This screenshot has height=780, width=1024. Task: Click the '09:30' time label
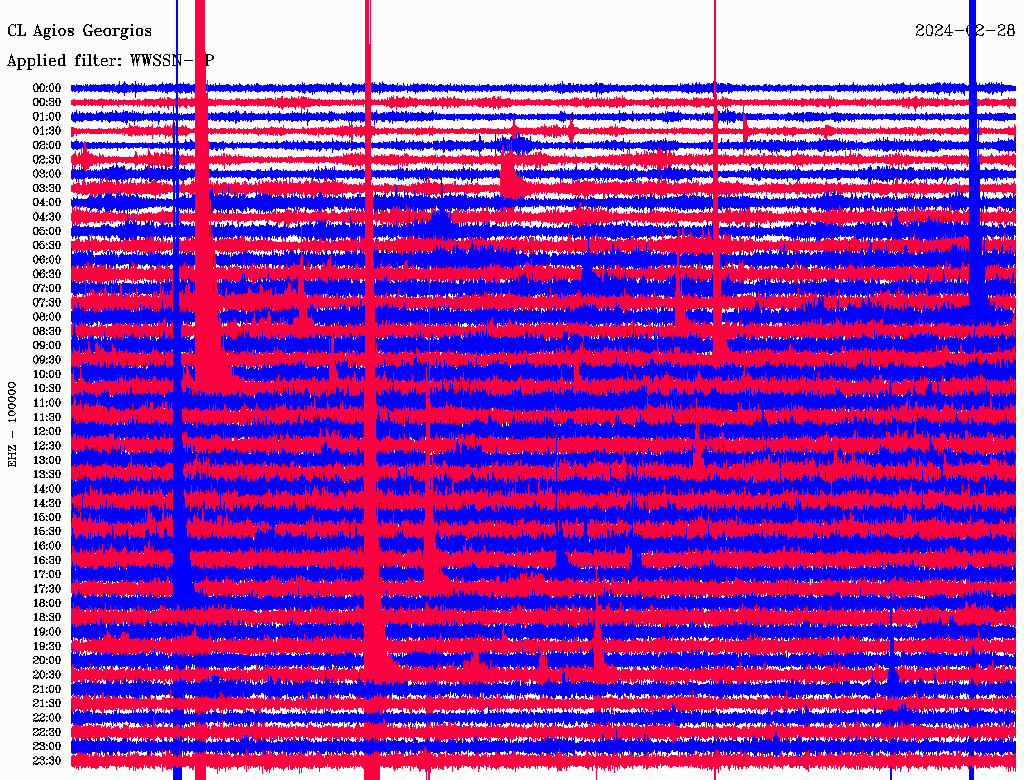click(47, 360)
